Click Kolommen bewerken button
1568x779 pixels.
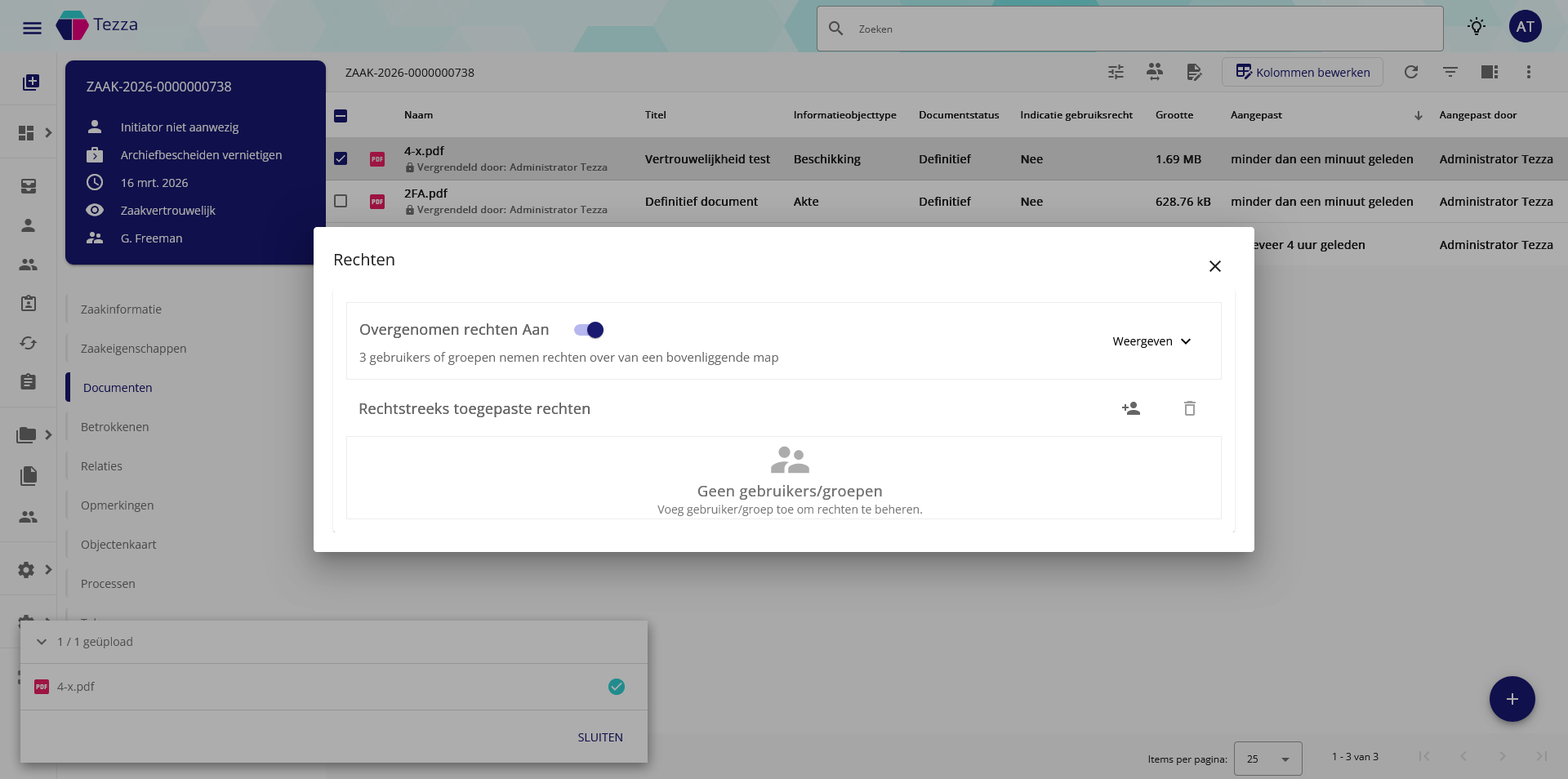[1303, 72]
